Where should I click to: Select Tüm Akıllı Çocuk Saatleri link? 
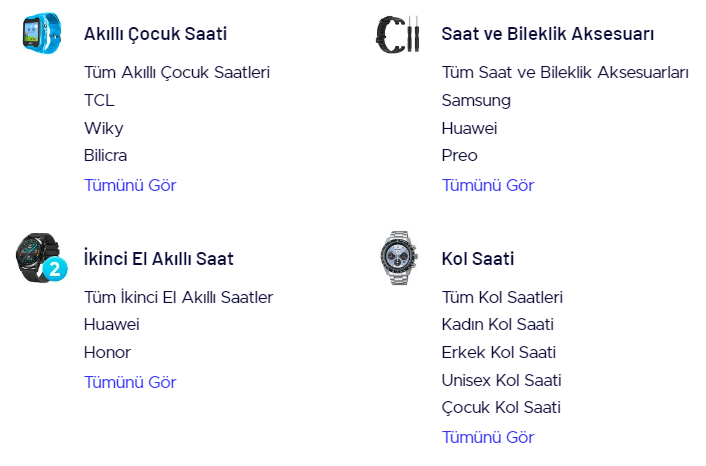pyautogui.click(x=177, y=72)
